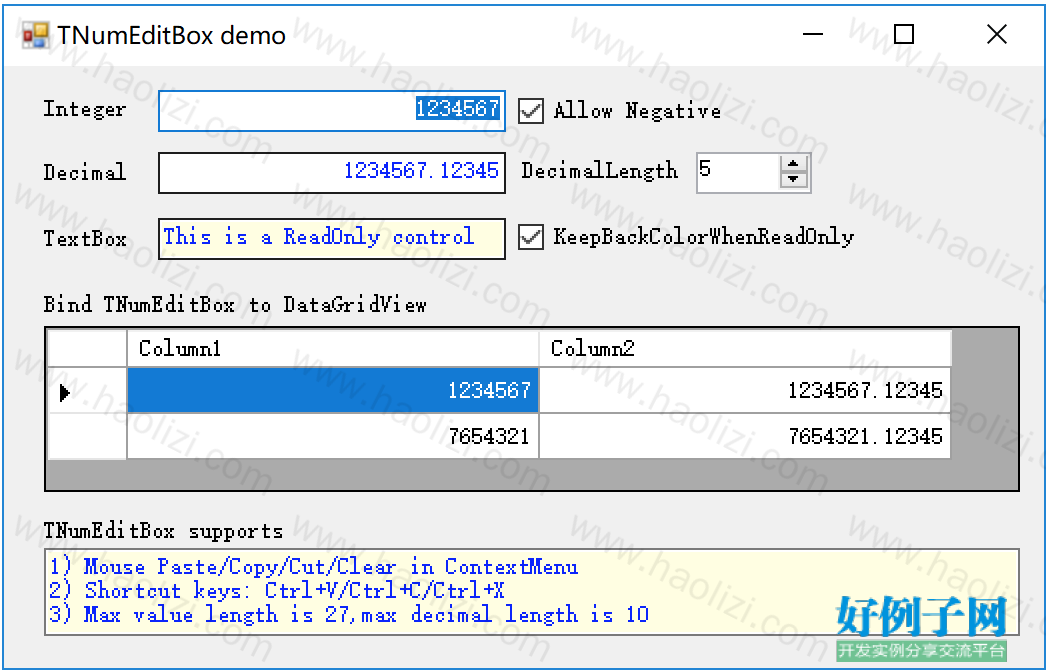This screenshot has width=1046, height=672.
Task: Click the DecimalLength value field
Action: (x=738, y=173)
